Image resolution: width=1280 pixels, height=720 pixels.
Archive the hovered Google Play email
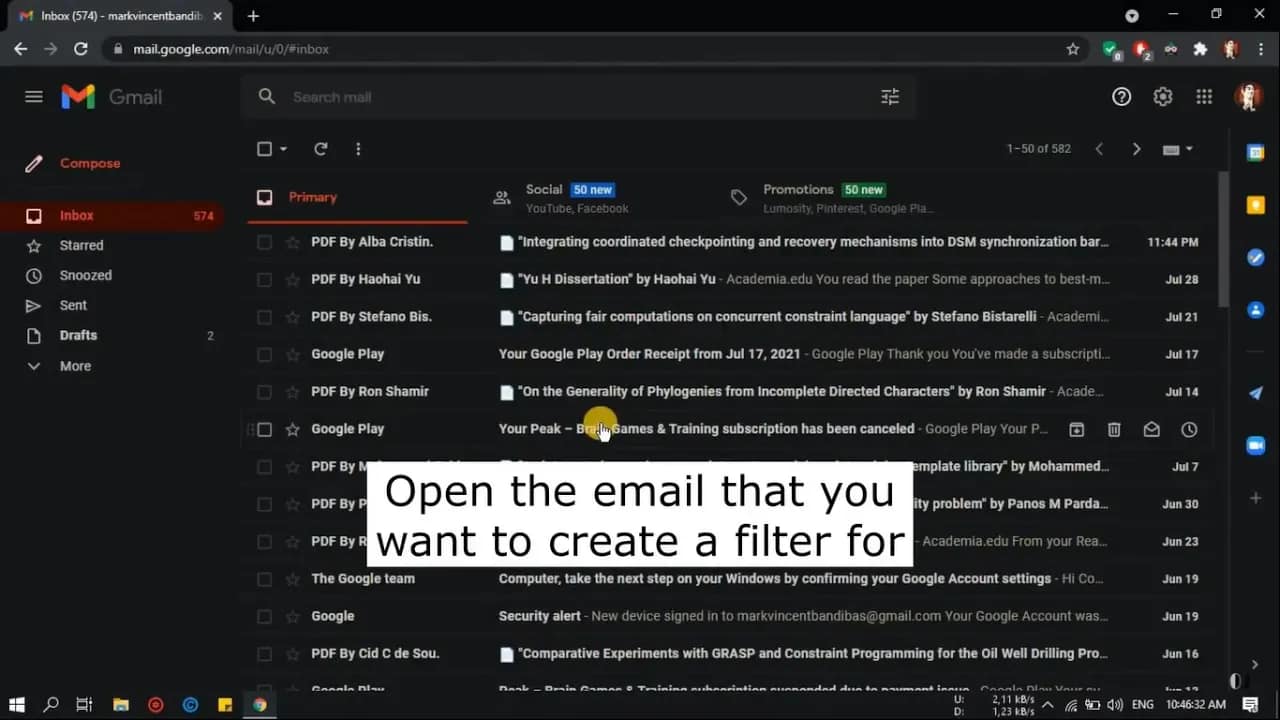[x=1077, y=429]
